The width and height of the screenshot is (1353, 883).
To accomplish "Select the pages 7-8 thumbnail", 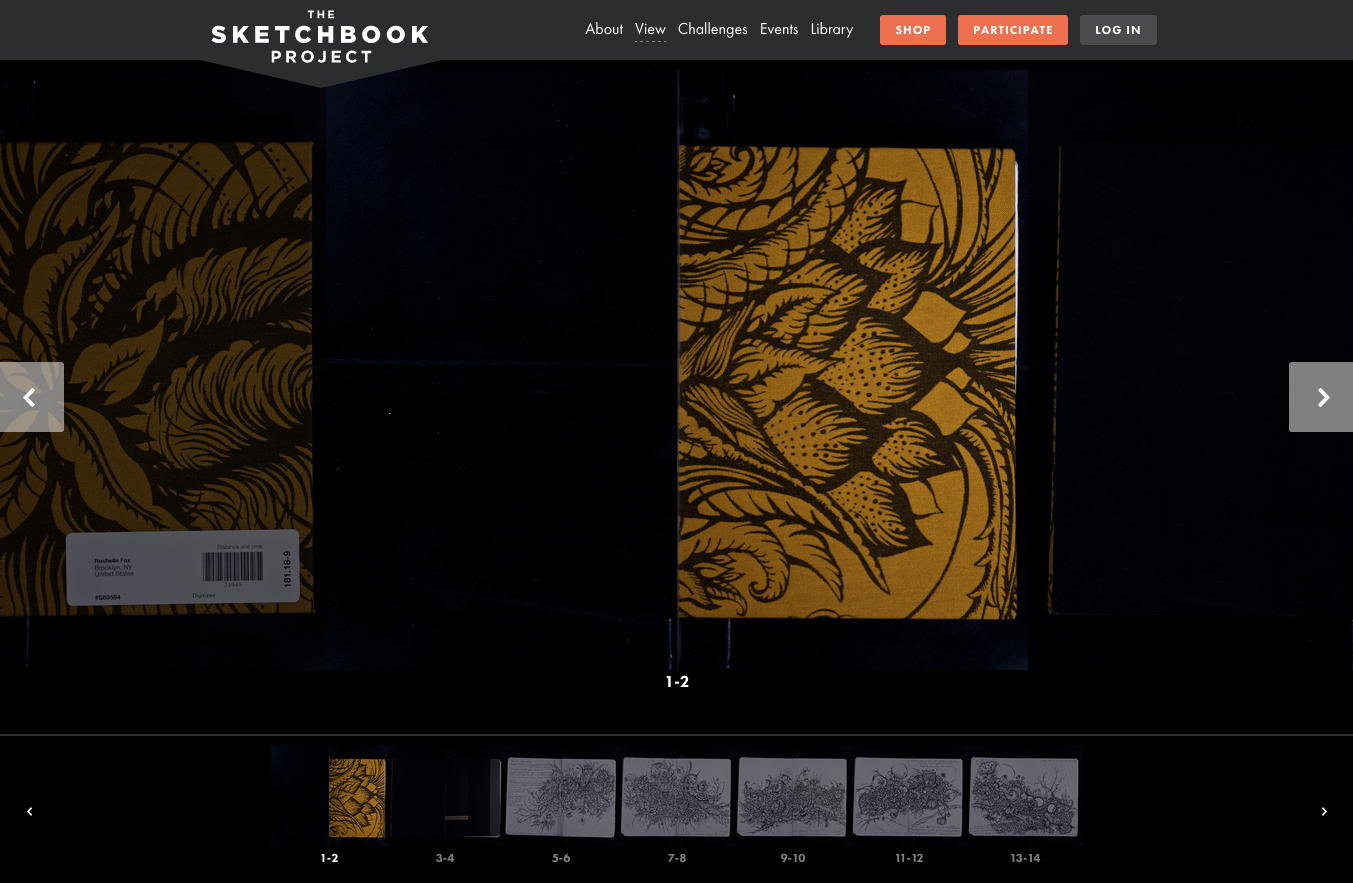I will click(677, 796).
